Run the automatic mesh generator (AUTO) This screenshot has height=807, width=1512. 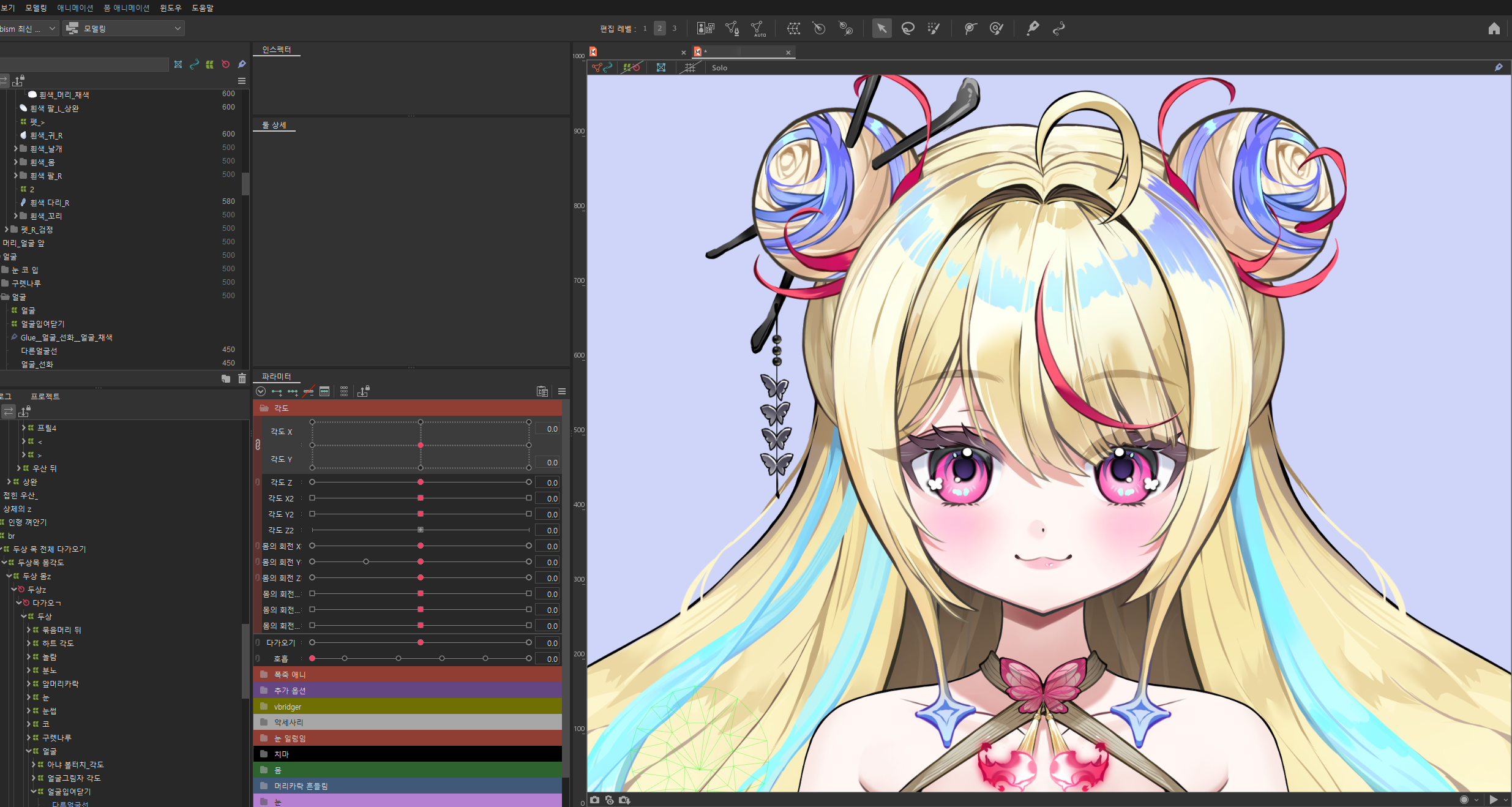(x=758, y=28)
